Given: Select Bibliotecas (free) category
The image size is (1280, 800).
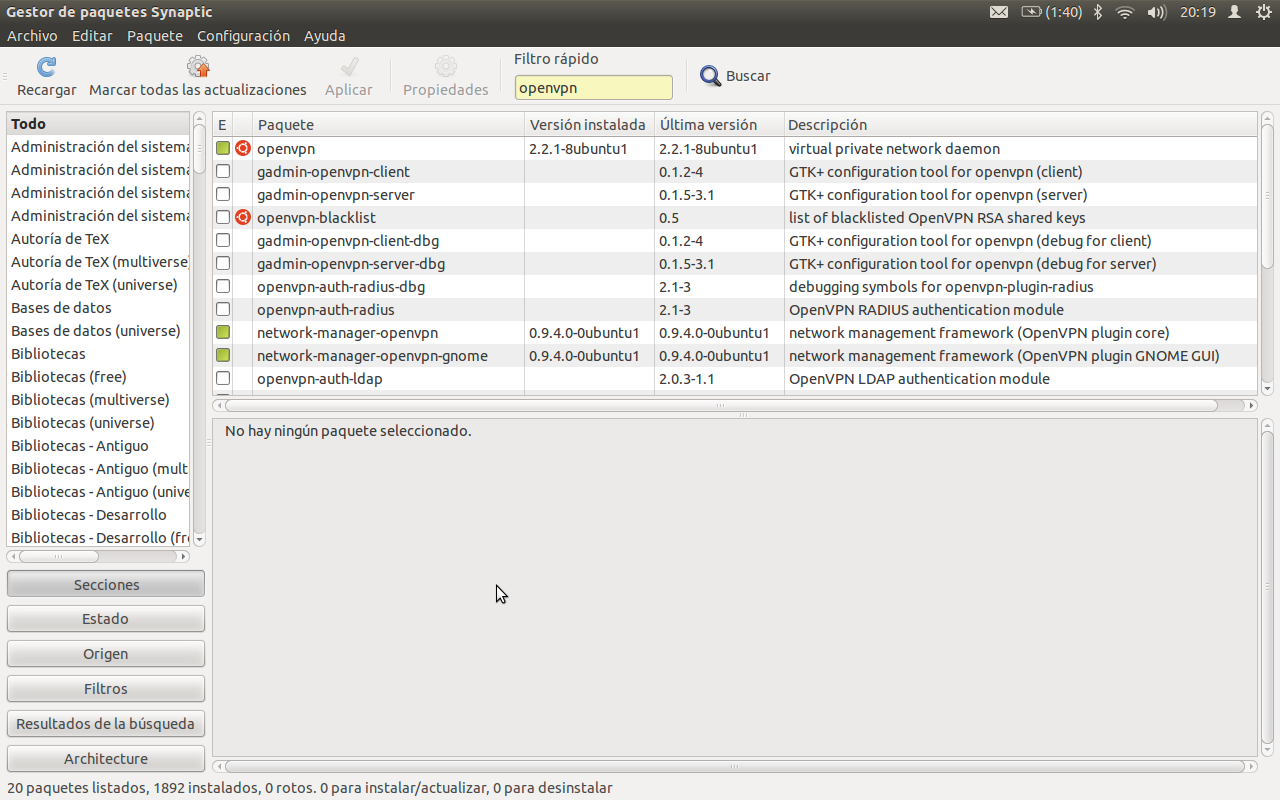Looking at the screenshot, I should coord(97,377).
